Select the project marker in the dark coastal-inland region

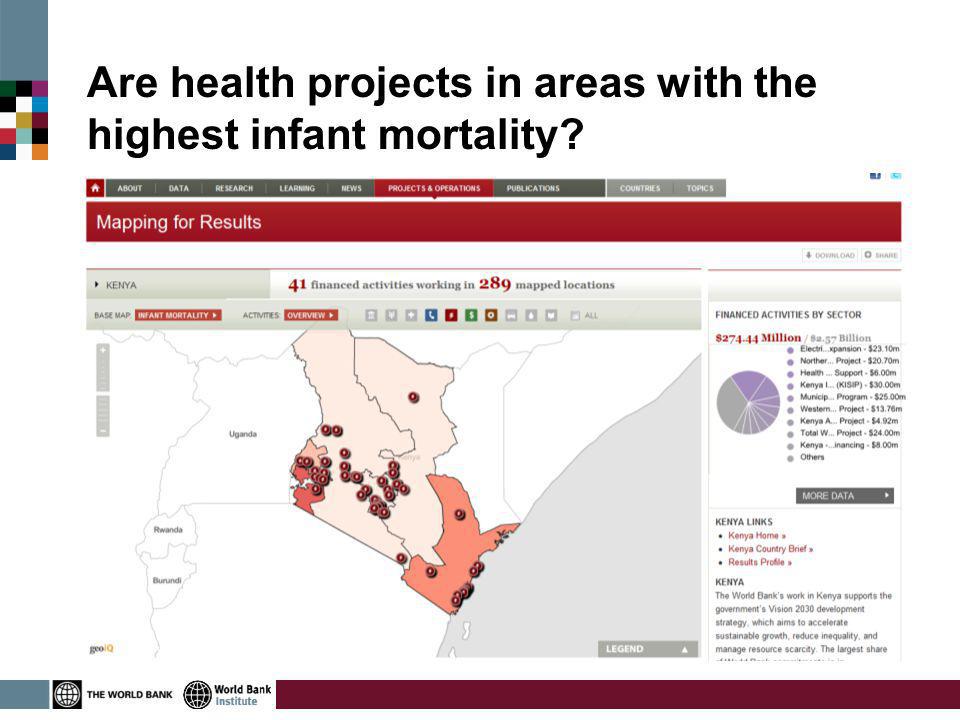tap(460, 515)
